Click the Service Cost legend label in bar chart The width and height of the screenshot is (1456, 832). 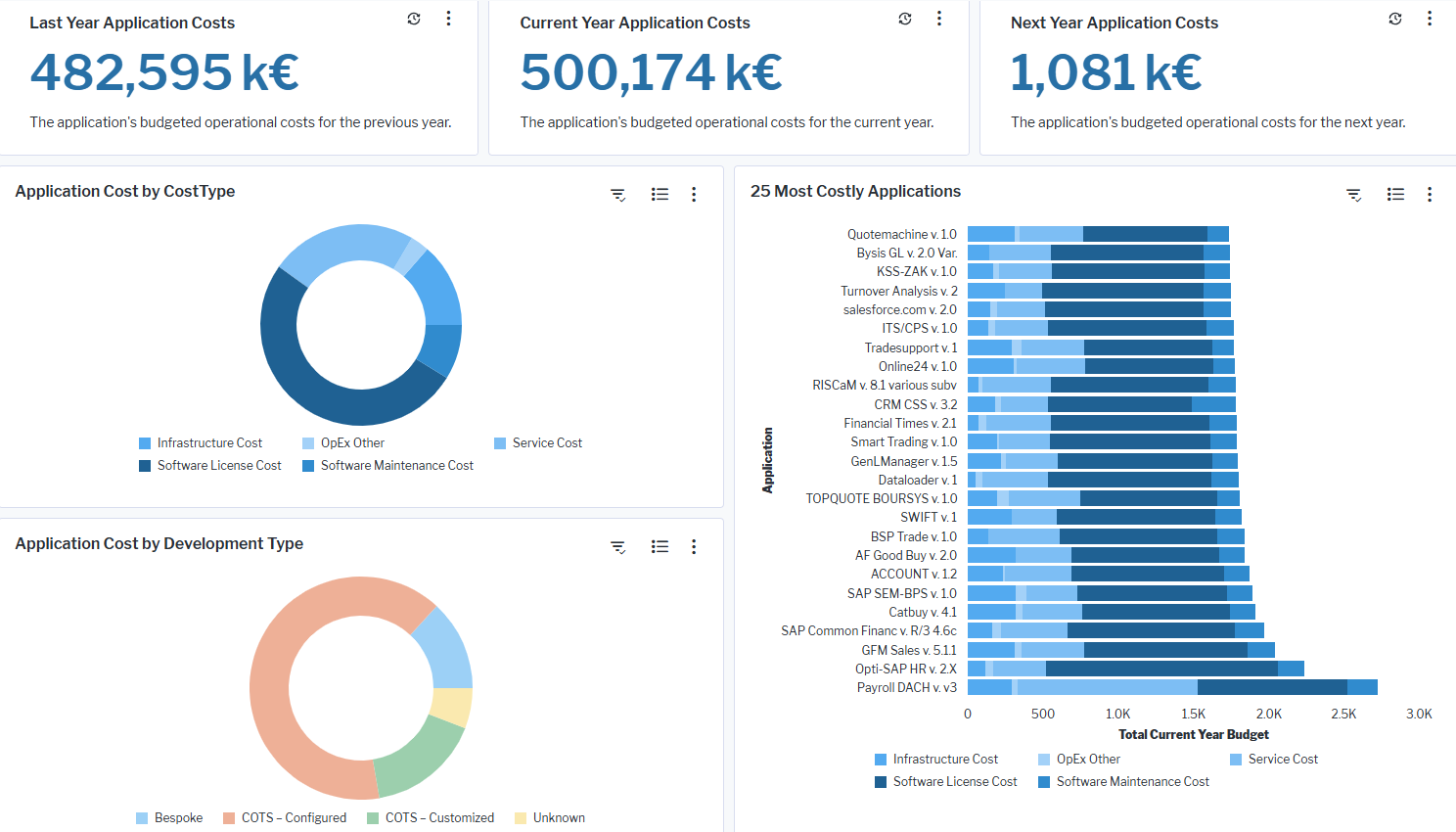1283,760
